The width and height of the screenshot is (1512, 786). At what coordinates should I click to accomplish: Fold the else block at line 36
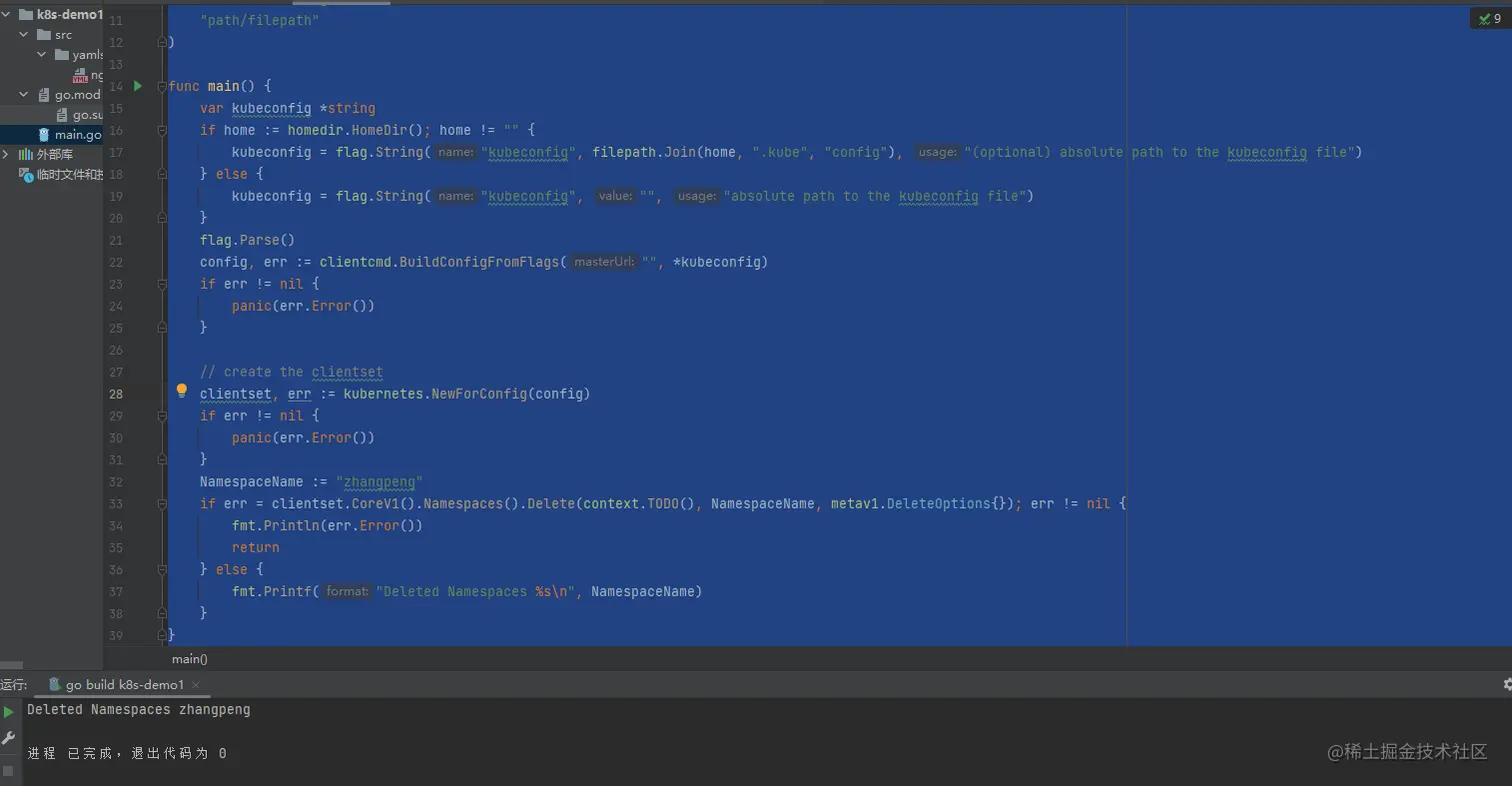(x=160, y=570)
